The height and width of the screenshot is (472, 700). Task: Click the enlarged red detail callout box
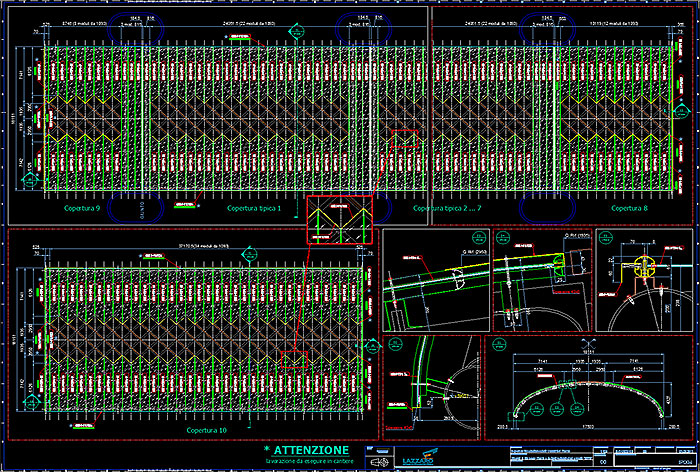[338, 220]
